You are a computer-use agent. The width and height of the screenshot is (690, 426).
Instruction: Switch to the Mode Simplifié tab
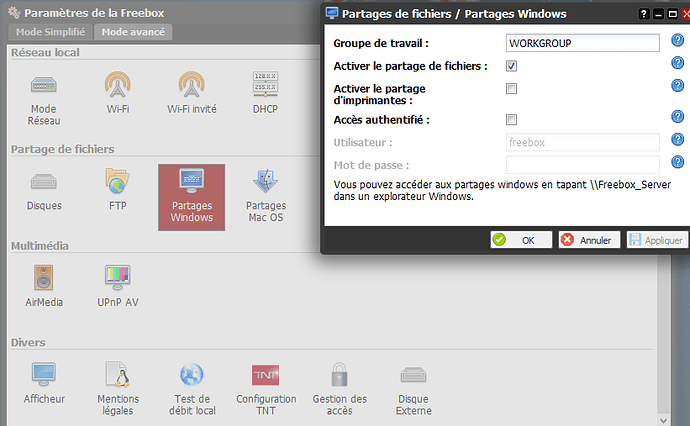pyautogui.click(x=50, y=32)
